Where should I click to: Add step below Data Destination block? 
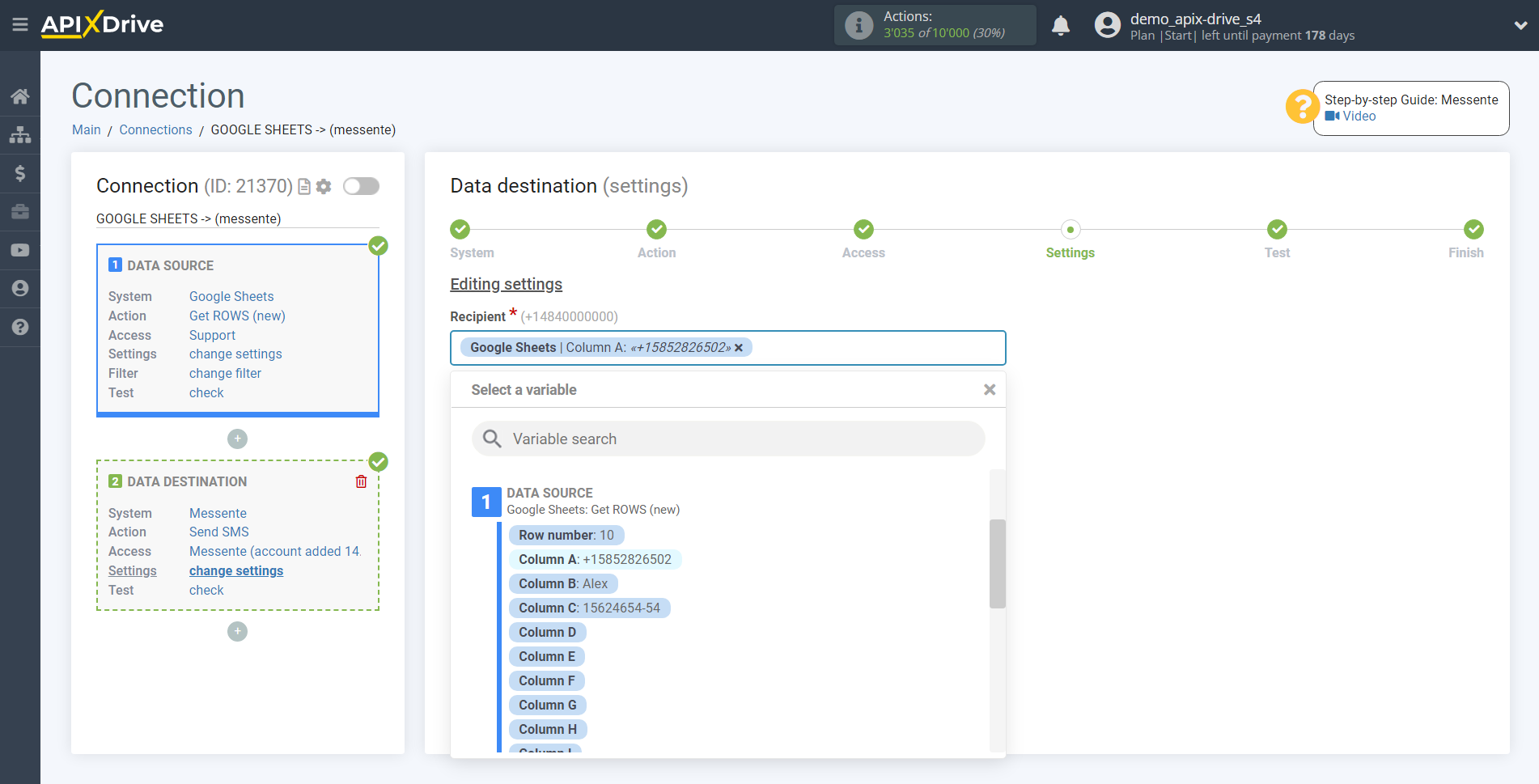237,631
